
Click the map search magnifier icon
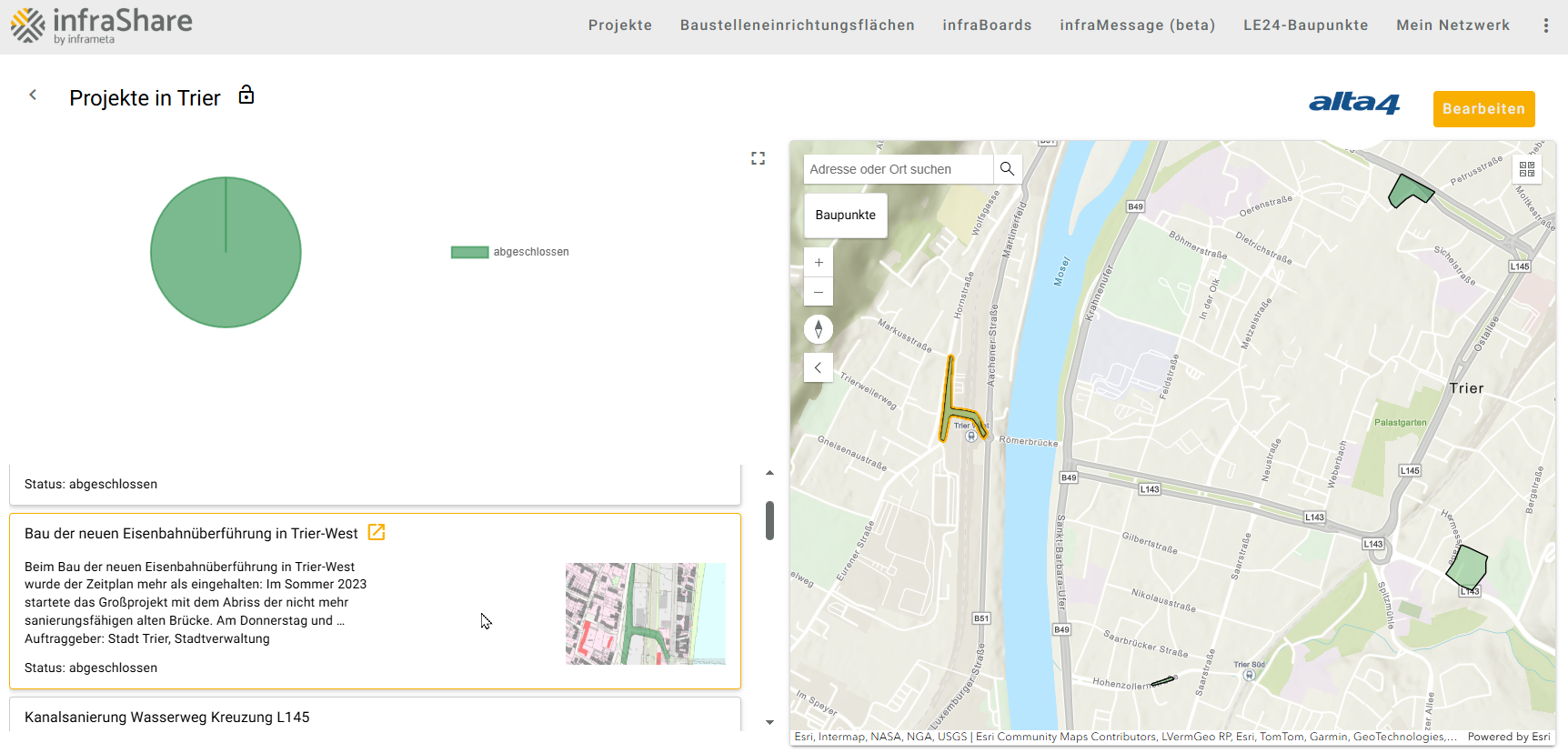click(1007, 169)
